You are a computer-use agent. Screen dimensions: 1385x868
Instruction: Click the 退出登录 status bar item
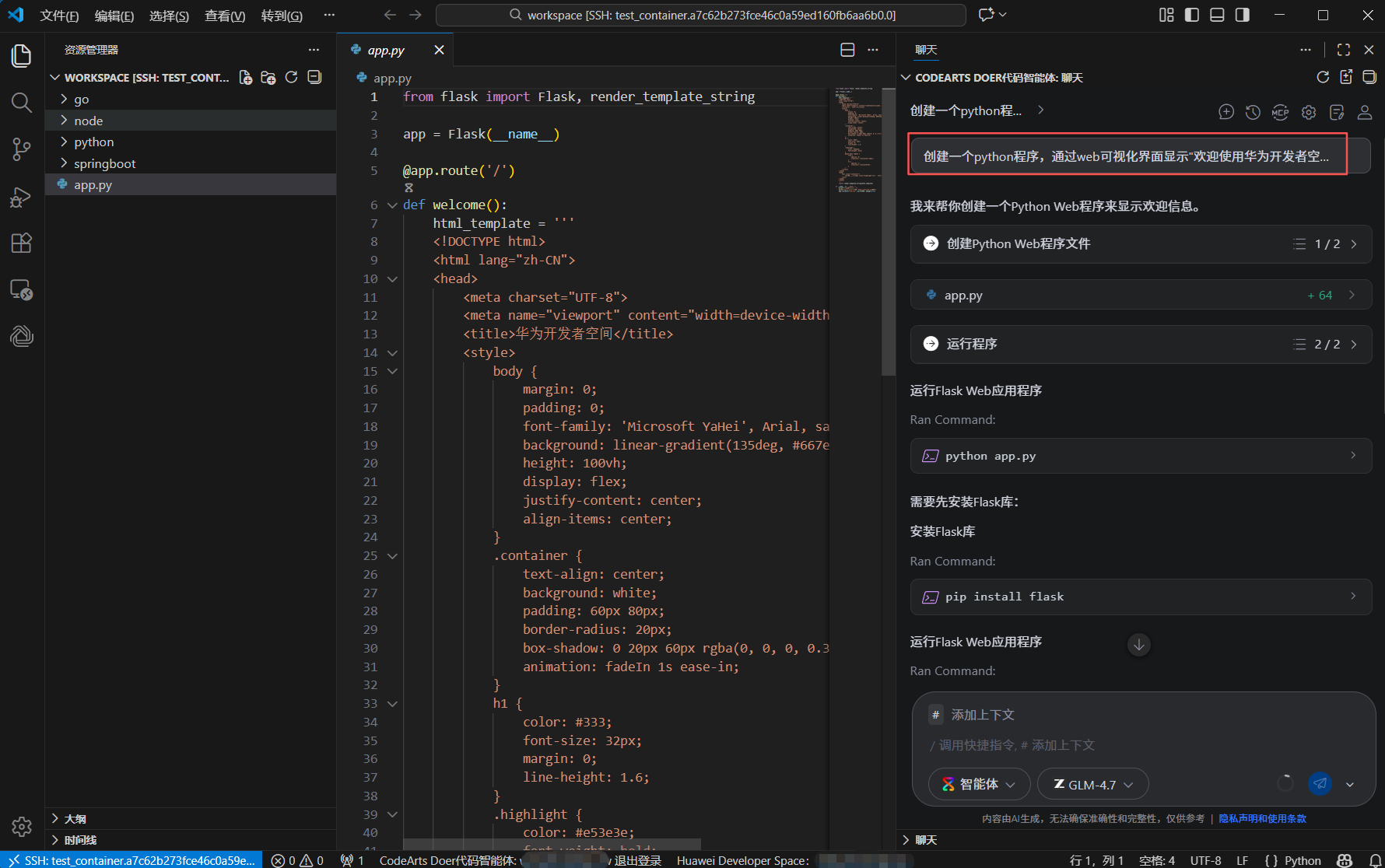point(638,860)
